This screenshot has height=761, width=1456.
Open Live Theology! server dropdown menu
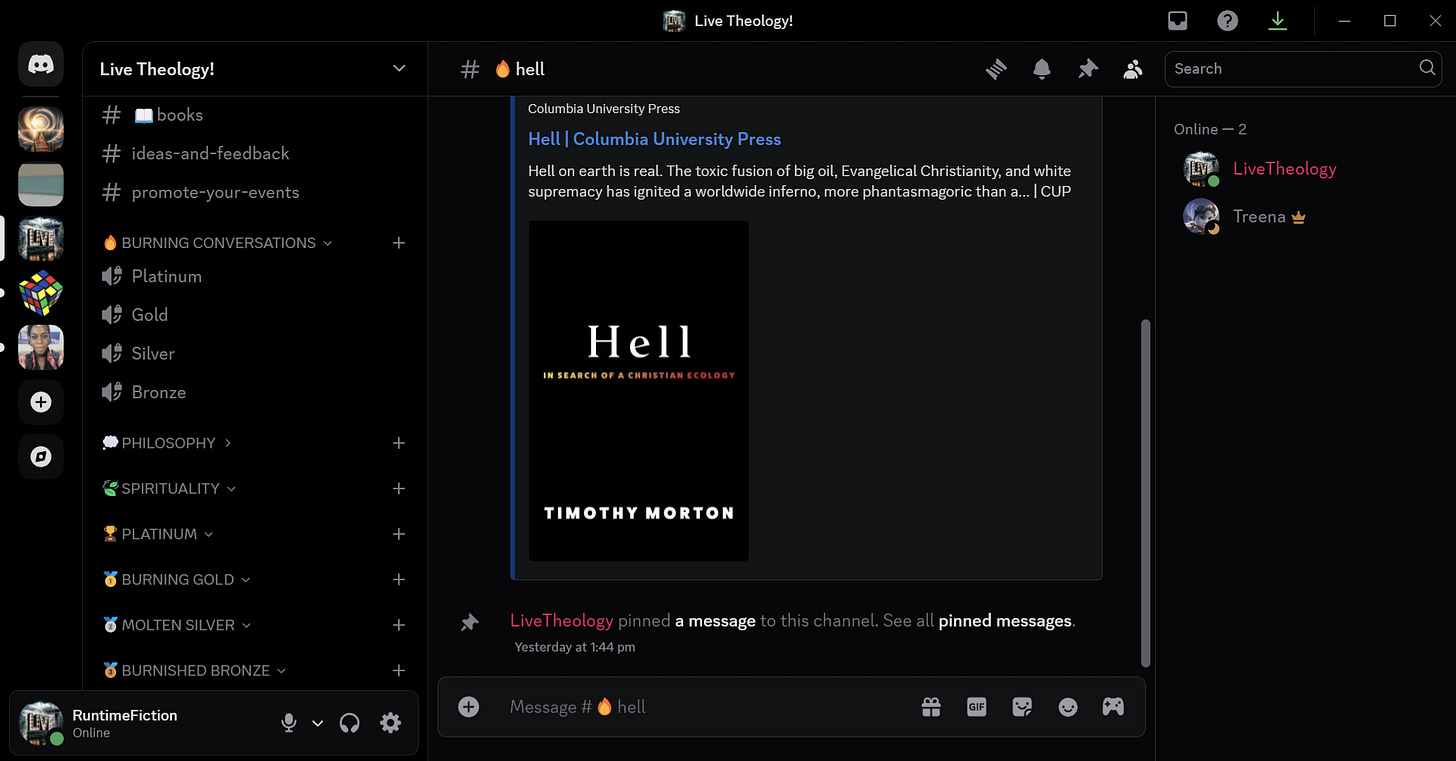click(x=399, y=68)
